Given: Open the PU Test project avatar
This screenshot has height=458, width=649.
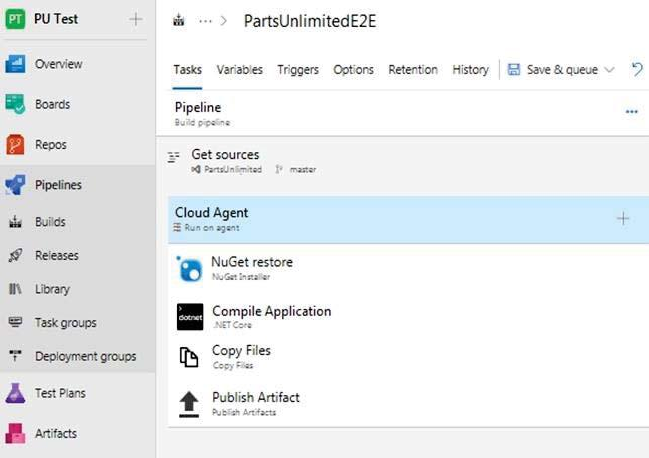Looking at the screenshot, I should coord(15,19).
